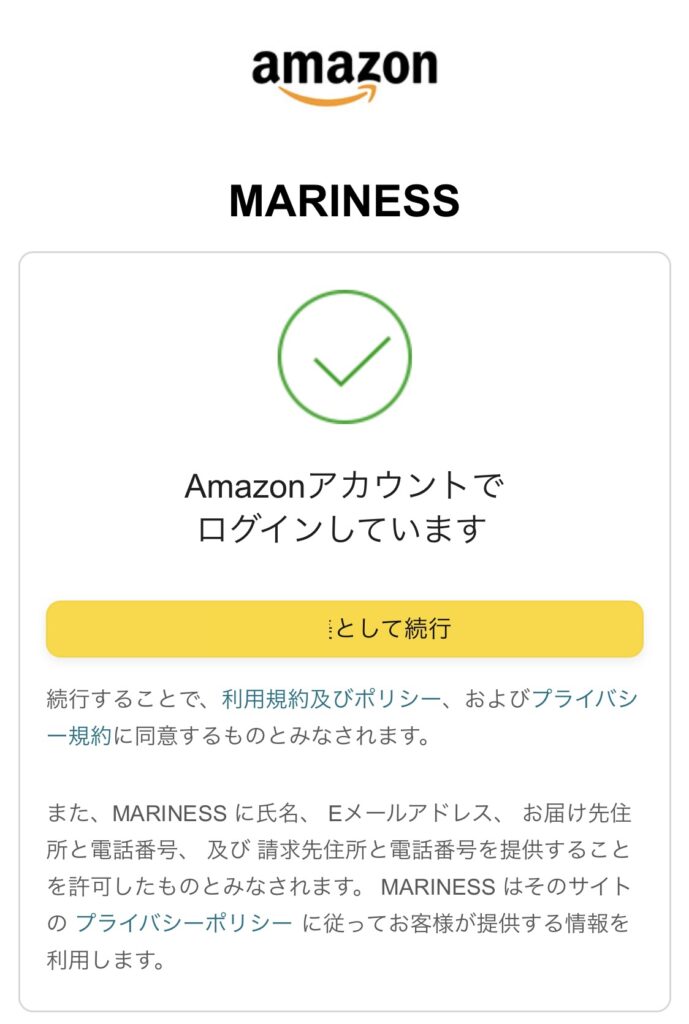Click the に従ってお客様が提供する情報を text
Viewport: 689px width, 1024px height.
(x=466, y=923)
